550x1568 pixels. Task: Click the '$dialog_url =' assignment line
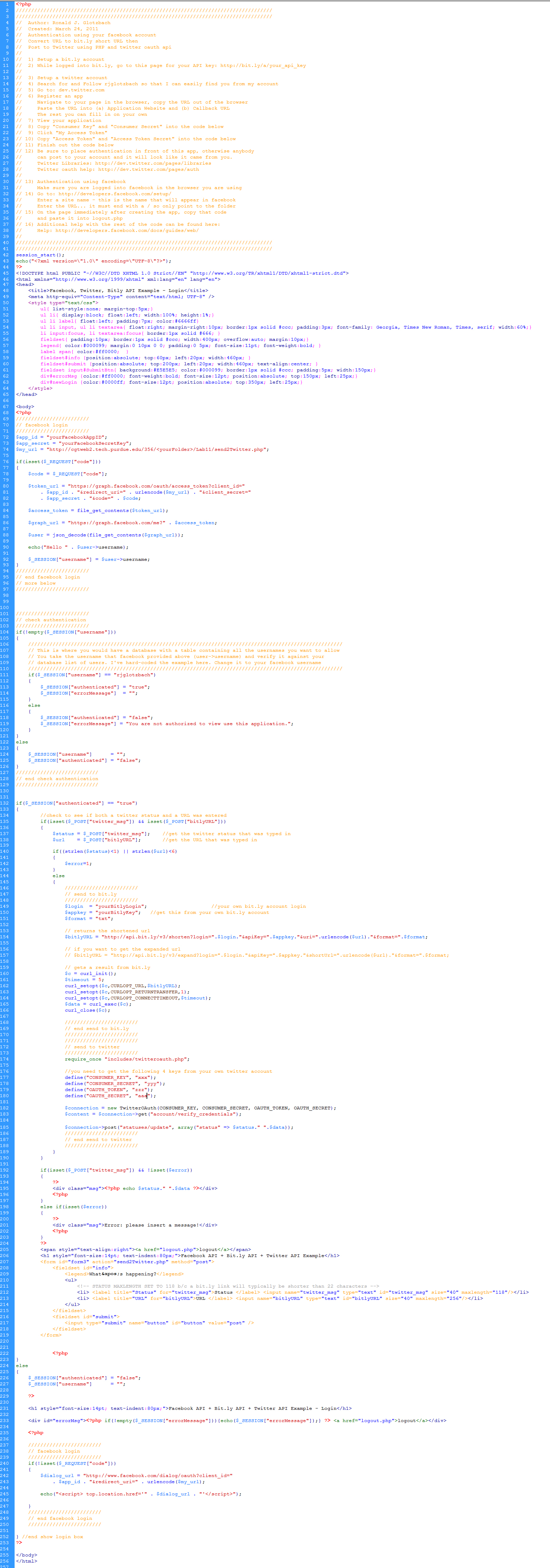[136, 1475]
